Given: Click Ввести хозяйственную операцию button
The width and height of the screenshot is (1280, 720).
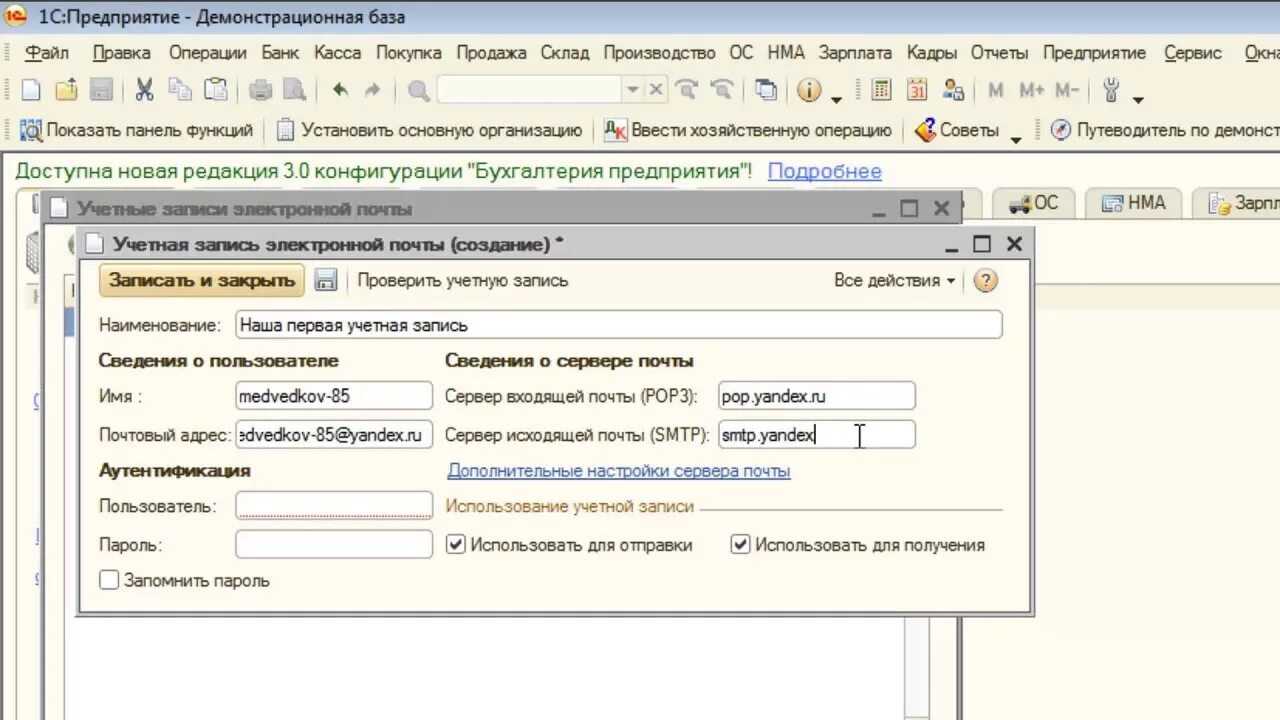Looking at the screenshot, I should (x=748, y=130).
